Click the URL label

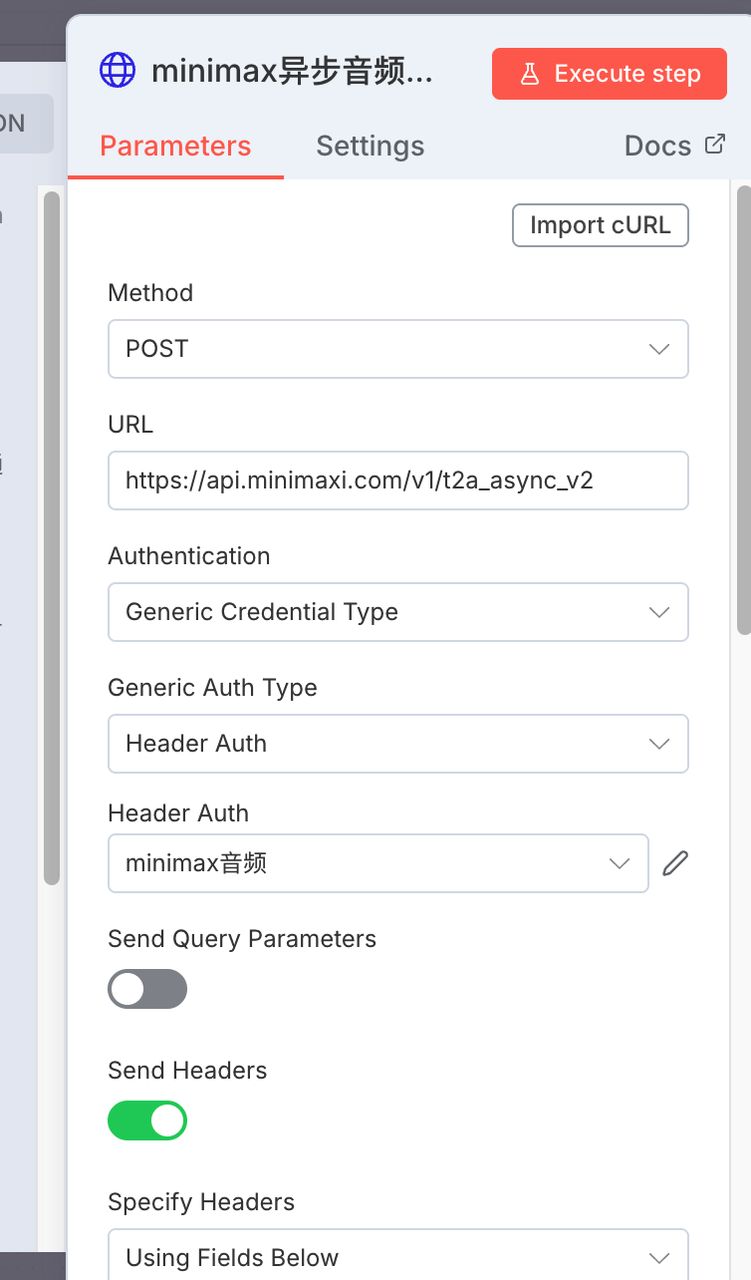coord(130,425)
